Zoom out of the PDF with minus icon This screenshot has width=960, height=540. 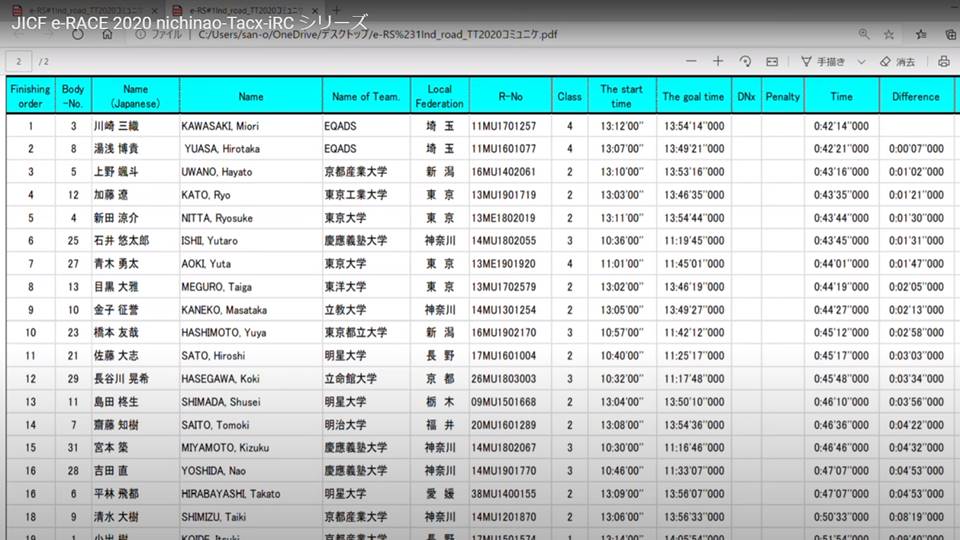pyautogui.click(x=691, y=61)
